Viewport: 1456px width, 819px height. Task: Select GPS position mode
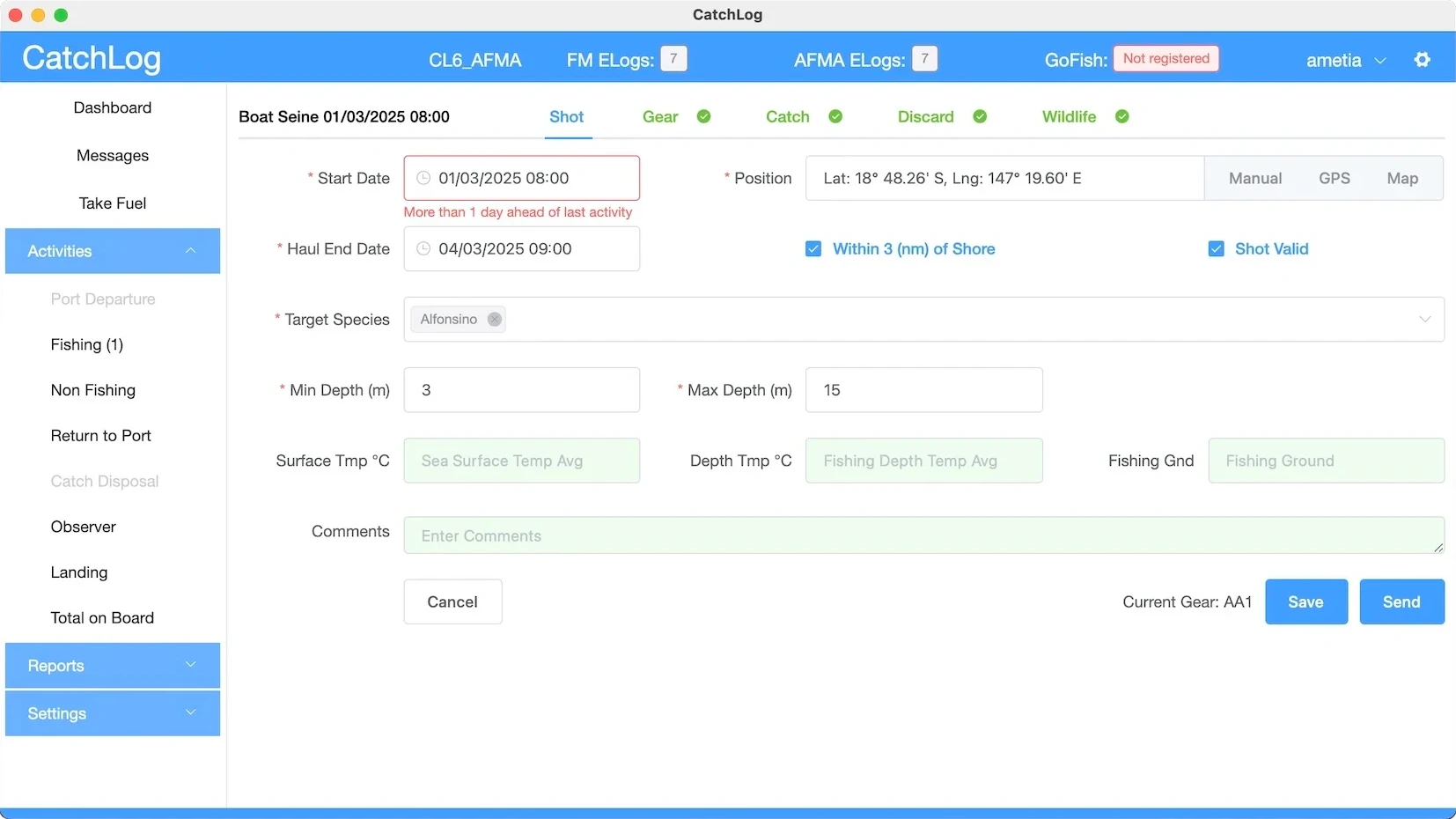pyautogui.click(x=1334, y=179)
